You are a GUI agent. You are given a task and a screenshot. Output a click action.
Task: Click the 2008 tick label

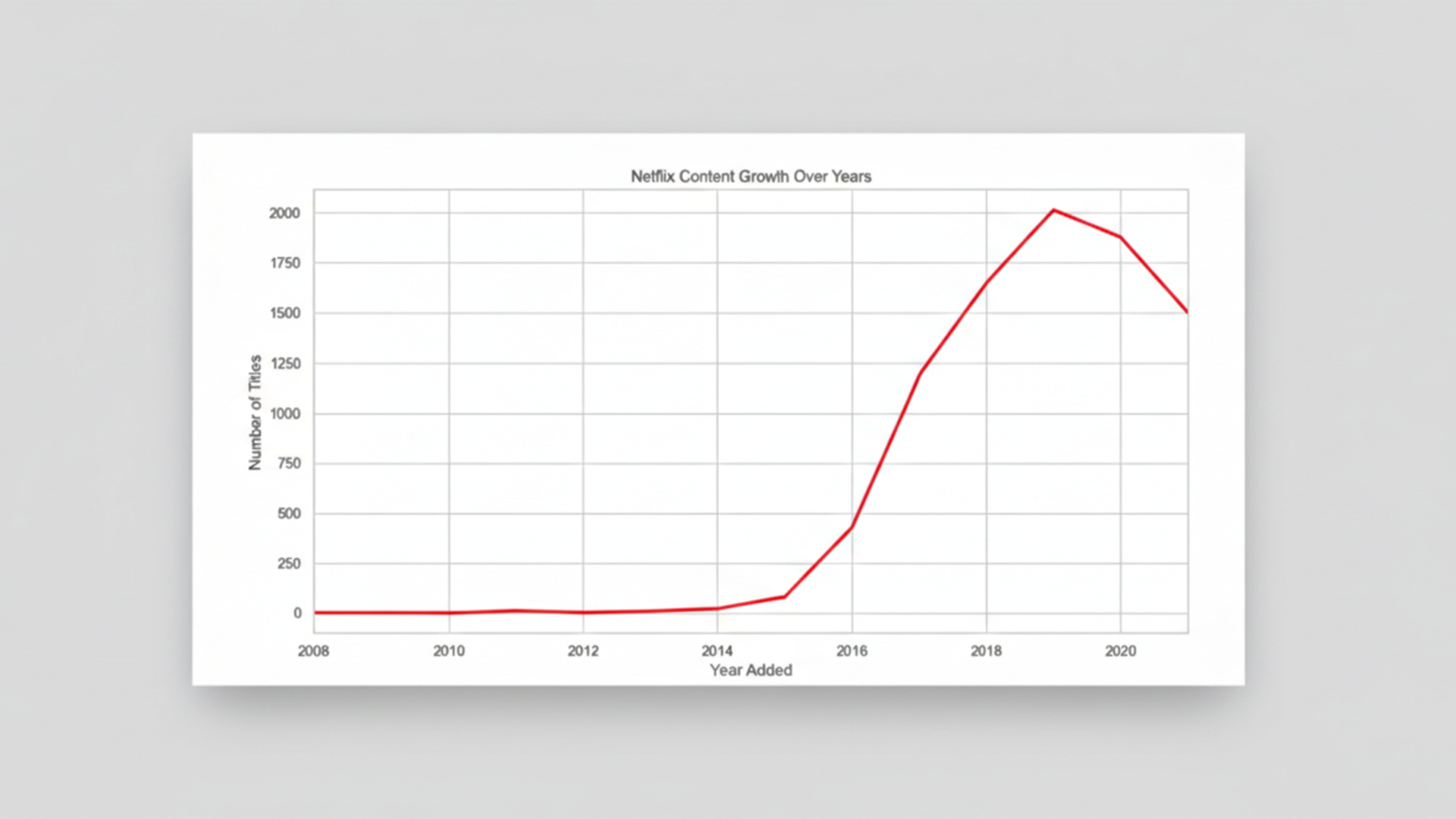[x=313, y=651]
